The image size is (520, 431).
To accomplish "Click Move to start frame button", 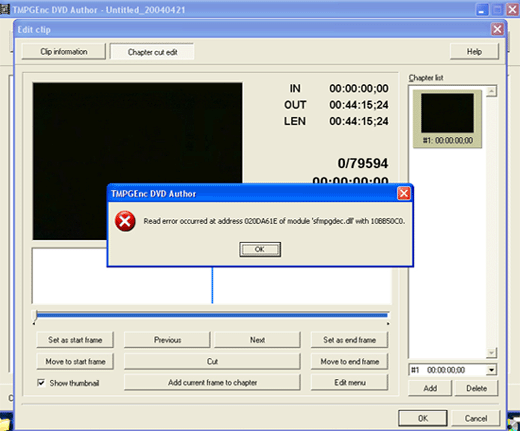I will click(75, 361).
